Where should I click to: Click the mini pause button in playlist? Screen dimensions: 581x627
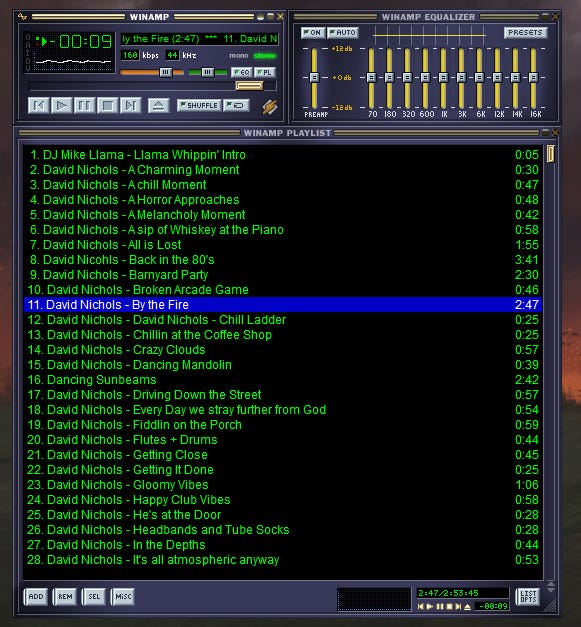point(440,607)
